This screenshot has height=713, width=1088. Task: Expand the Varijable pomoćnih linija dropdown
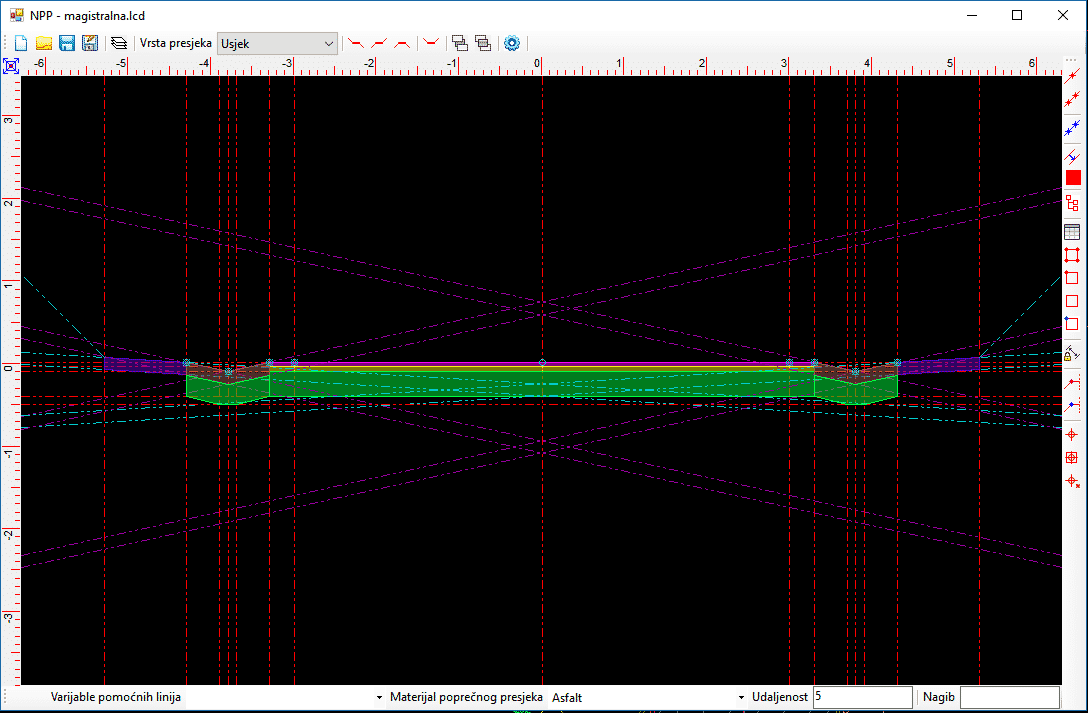tap(379, 697)
